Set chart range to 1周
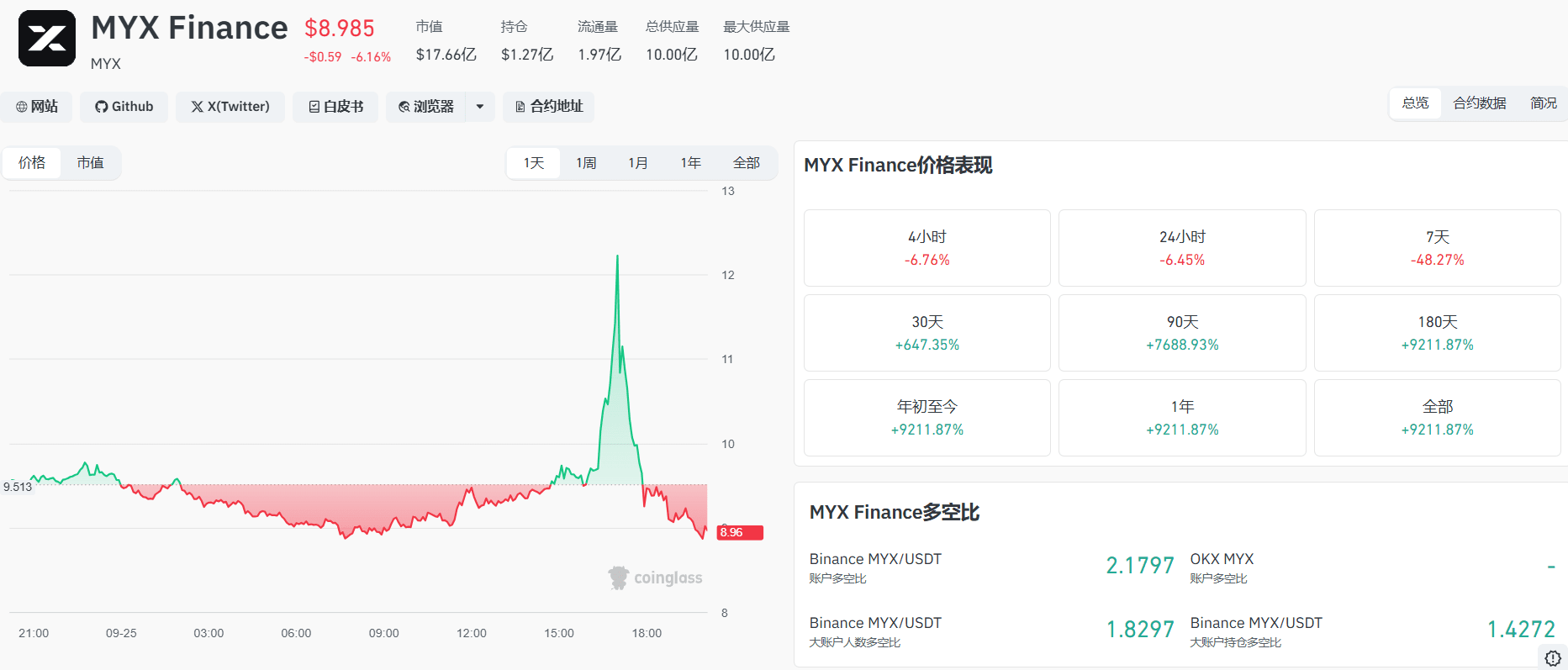Viewport: 1568px width, 670px height. pos(586,163)
